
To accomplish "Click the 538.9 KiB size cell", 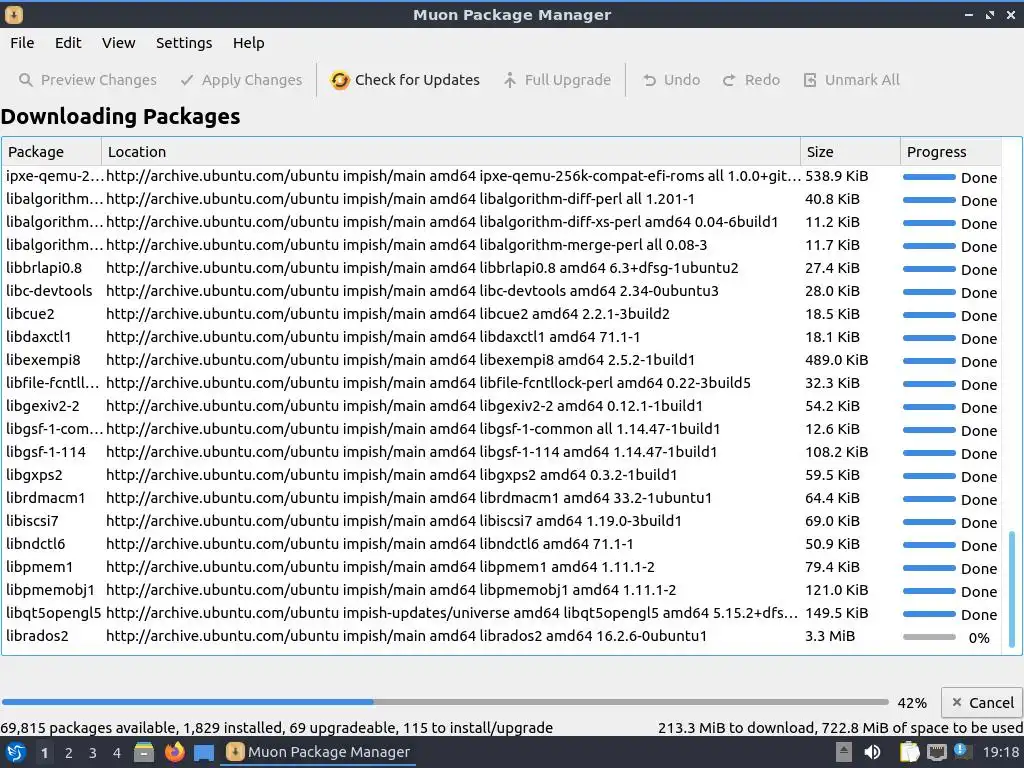I will pyautogui.click(x=837, y=176).
